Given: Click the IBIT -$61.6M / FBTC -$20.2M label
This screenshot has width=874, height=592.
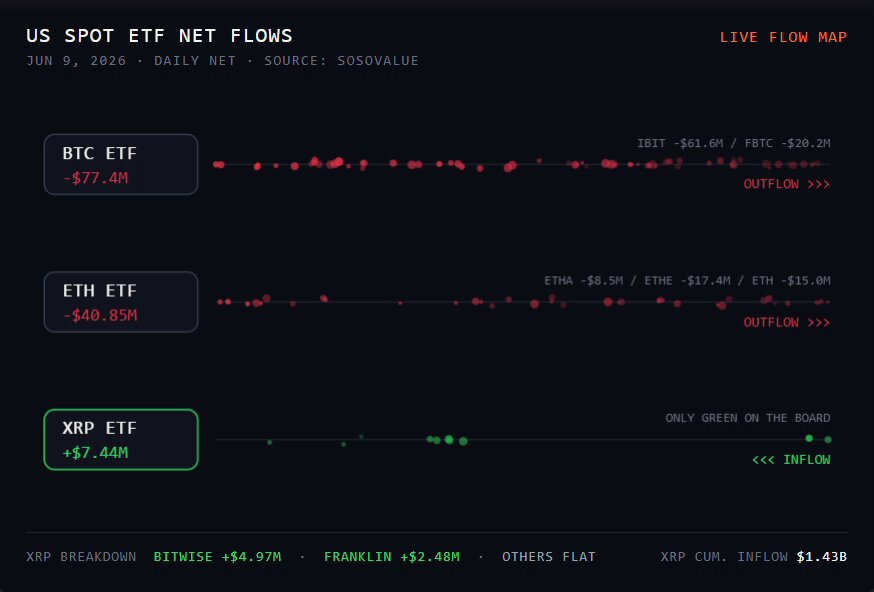Looking at the screenshot, I should click(x=734, y=143).
